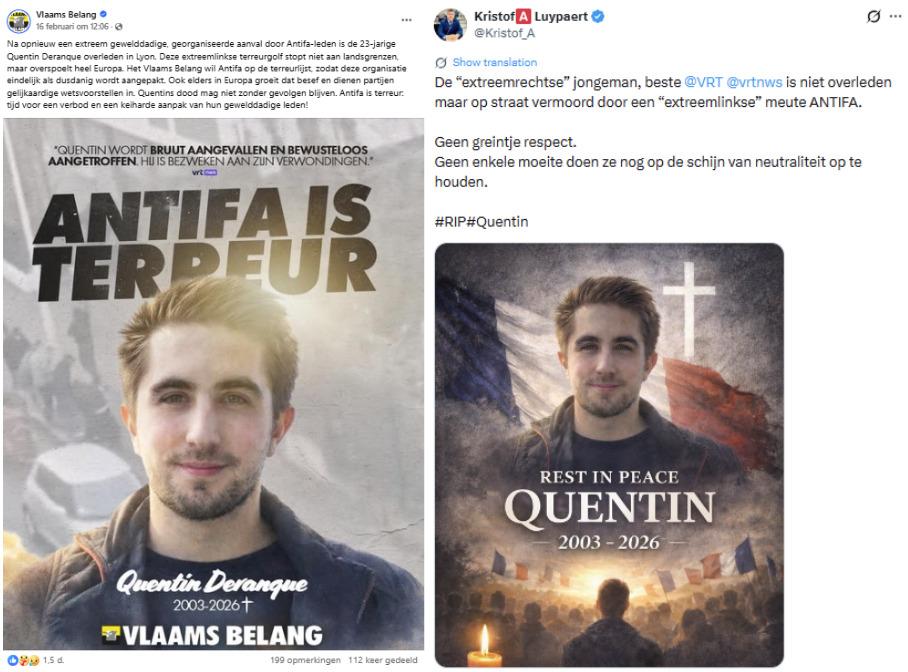This screenshot has width=908, height=672.
Task: Click the Grok icon at the tweet's top right
Action: pos(873,17)
